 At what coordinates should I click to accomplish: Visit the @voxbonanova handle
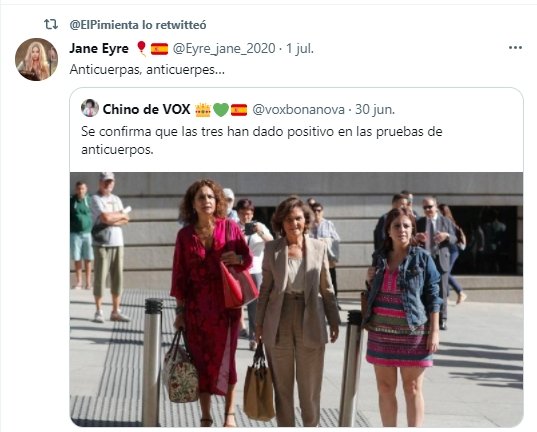298,110
